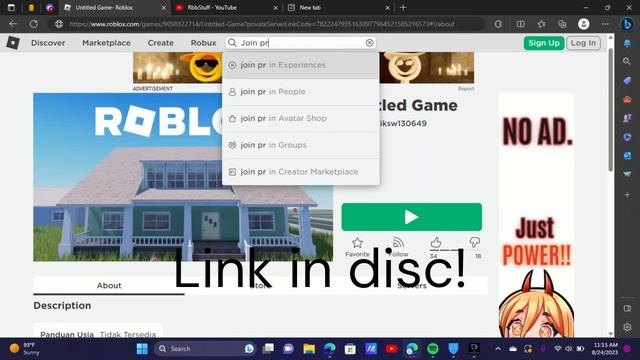
Task: Open Spotify from taskbar
Action: tap(433, 349)
